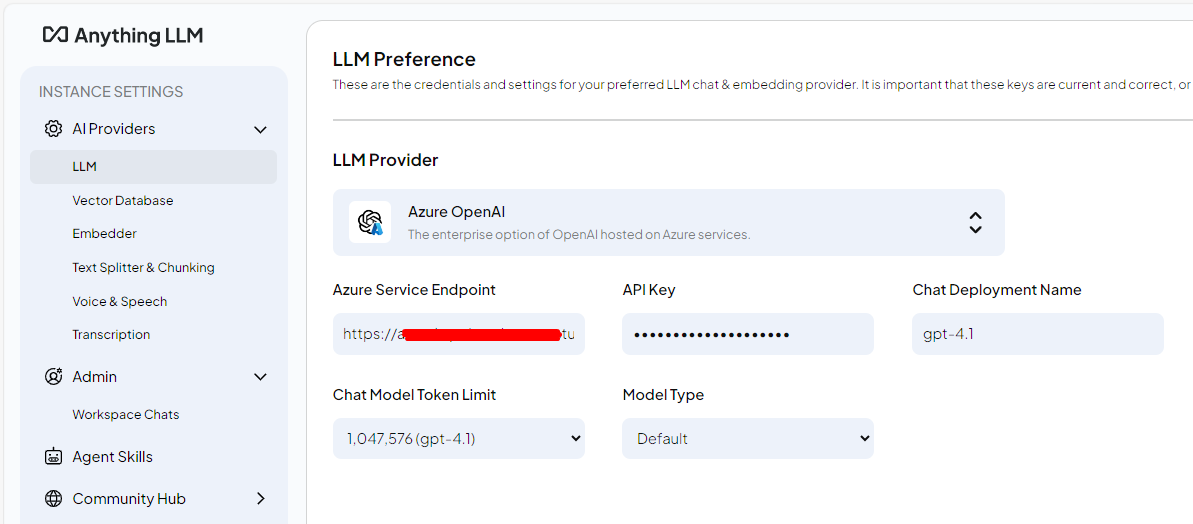Click the Admin user icon
Screen dimensions: 1193x524
[x=53, y=376]
